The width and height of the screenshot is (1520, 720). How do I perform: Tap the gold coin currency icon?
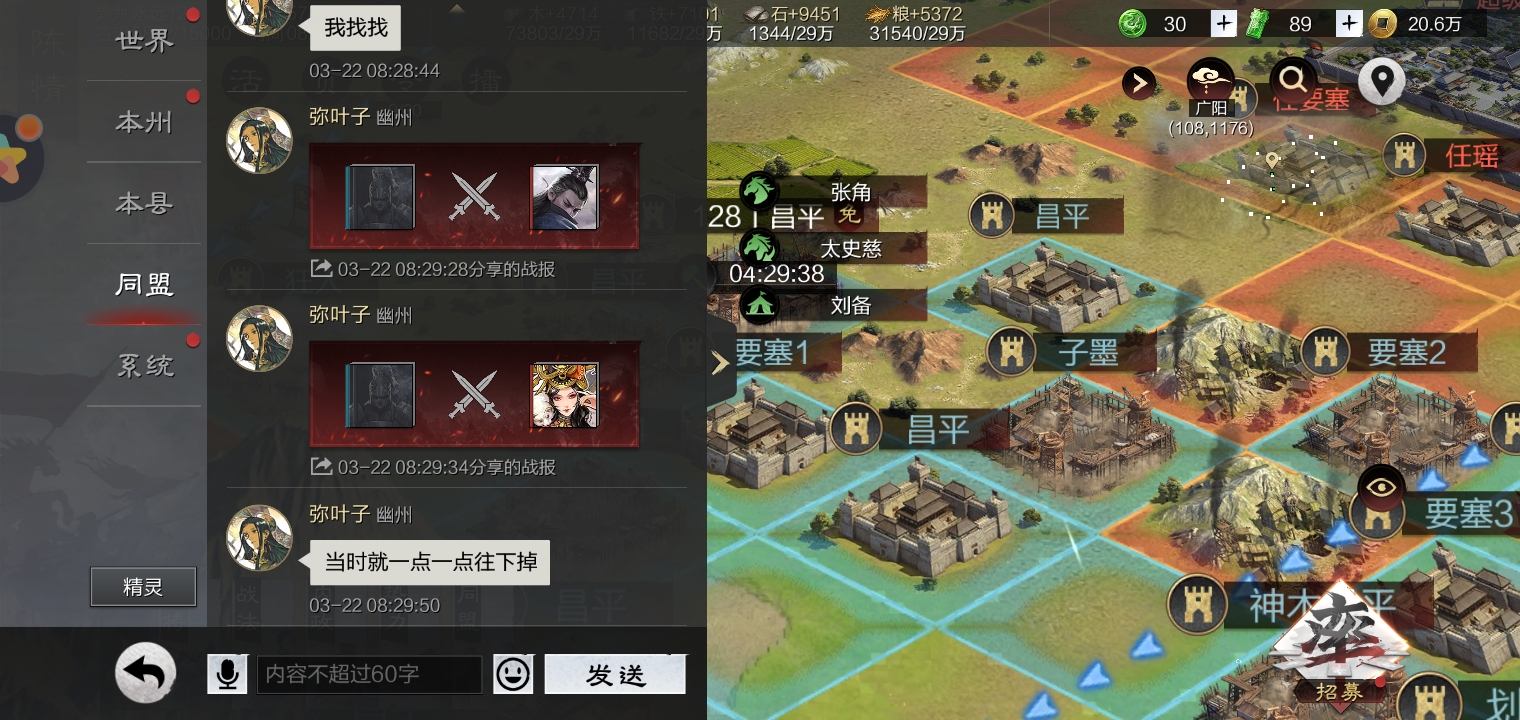pos(1382,24)
